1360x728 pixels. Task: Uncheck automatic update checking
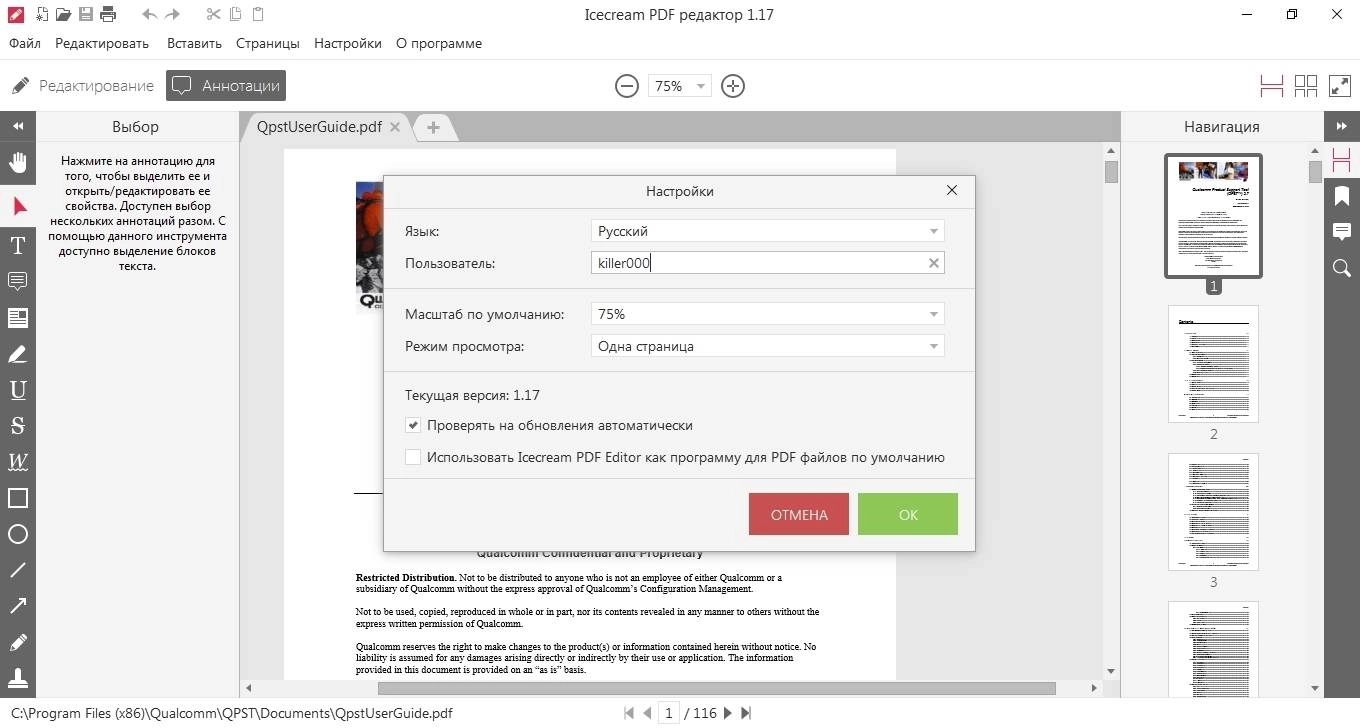[413, 425]
